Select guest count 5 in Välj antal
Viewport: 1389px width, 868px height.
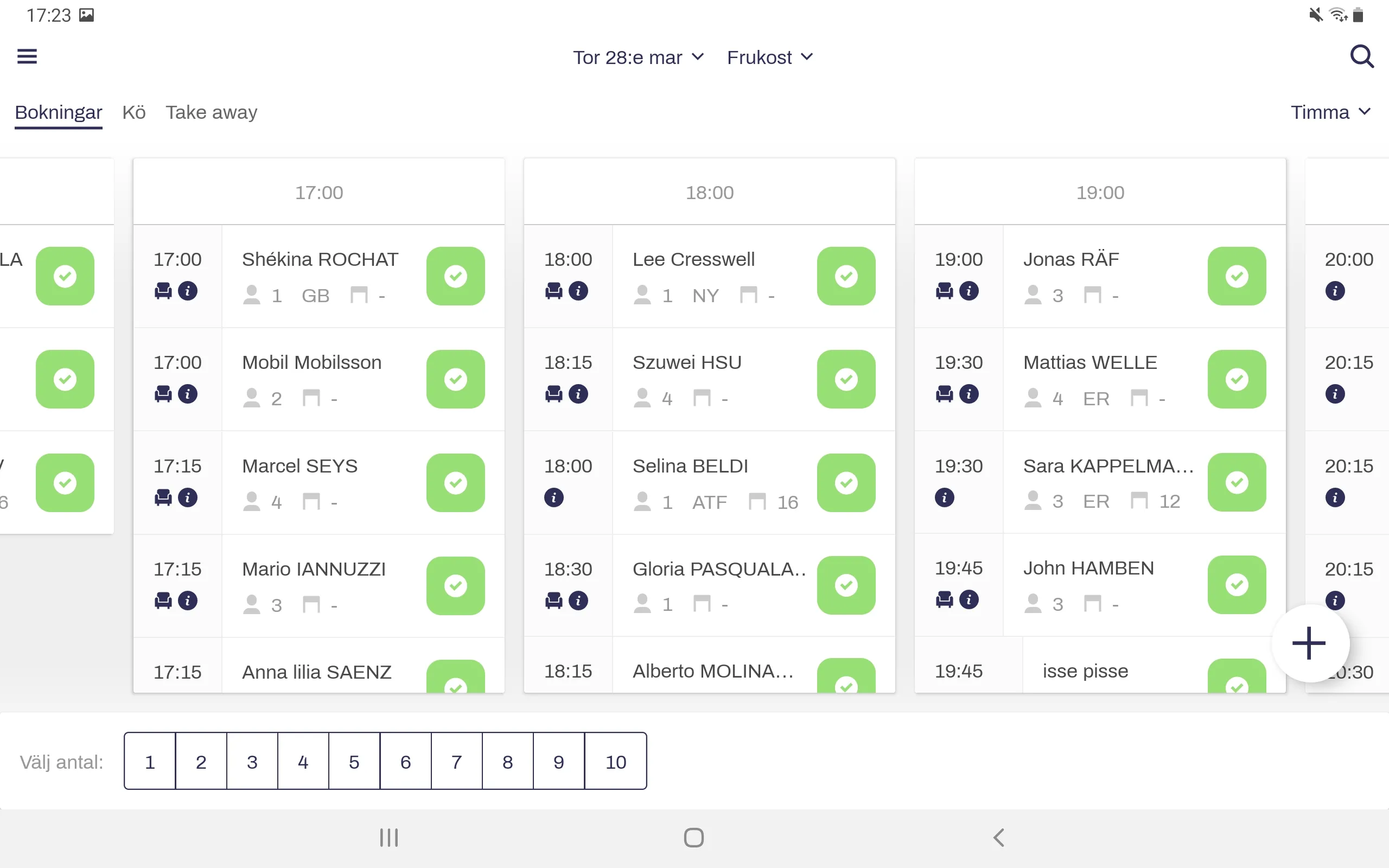(x=354, y=761)
